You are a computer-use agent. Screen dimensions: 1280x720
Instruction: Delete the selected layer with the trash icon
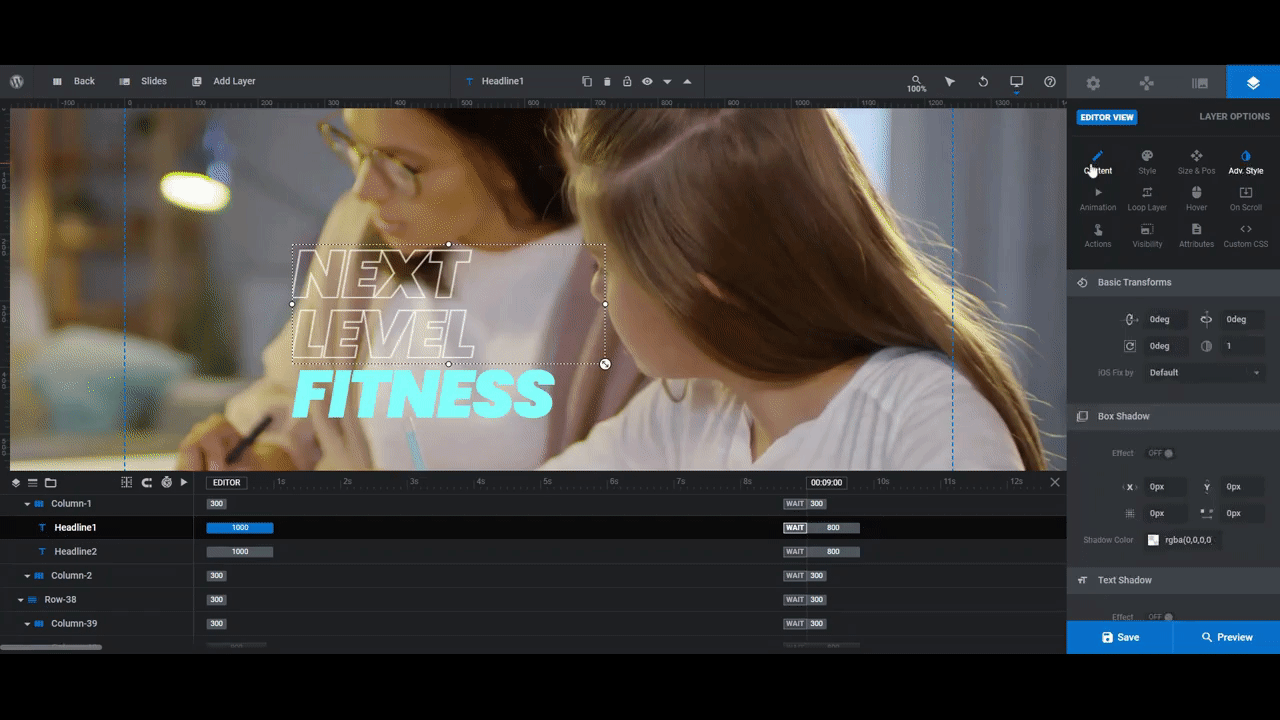pyautogui.click(x=607, y=81)
